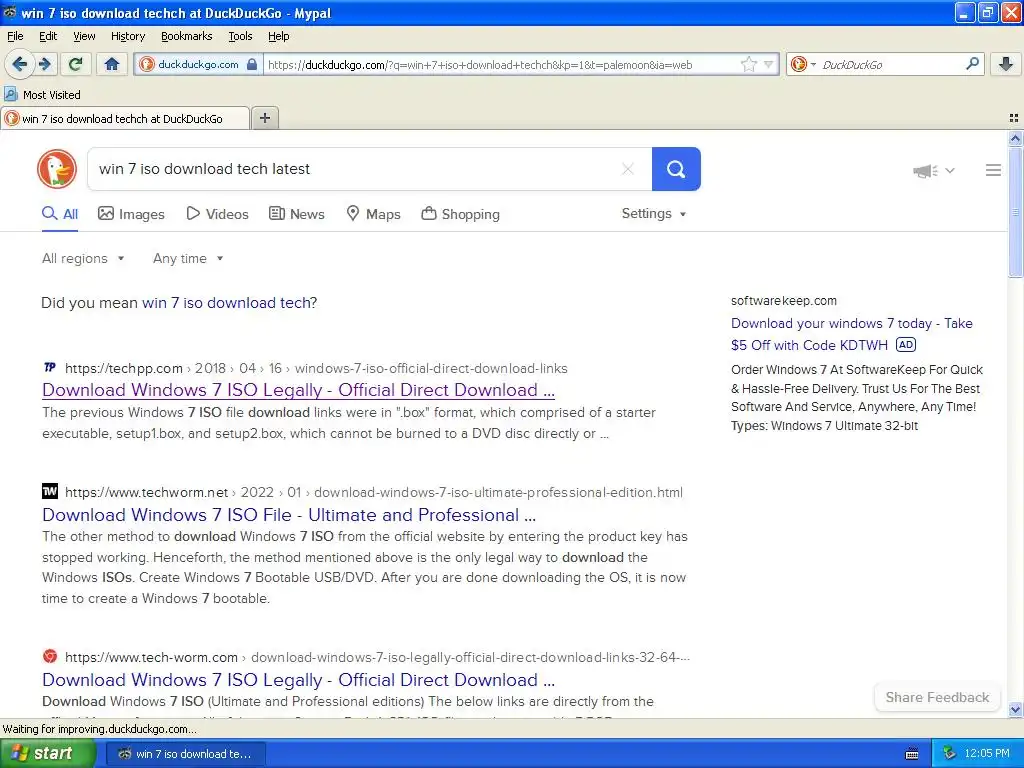Switch to the Images search tab
This screenshot has width=1024, height=768.
point(131,214)
